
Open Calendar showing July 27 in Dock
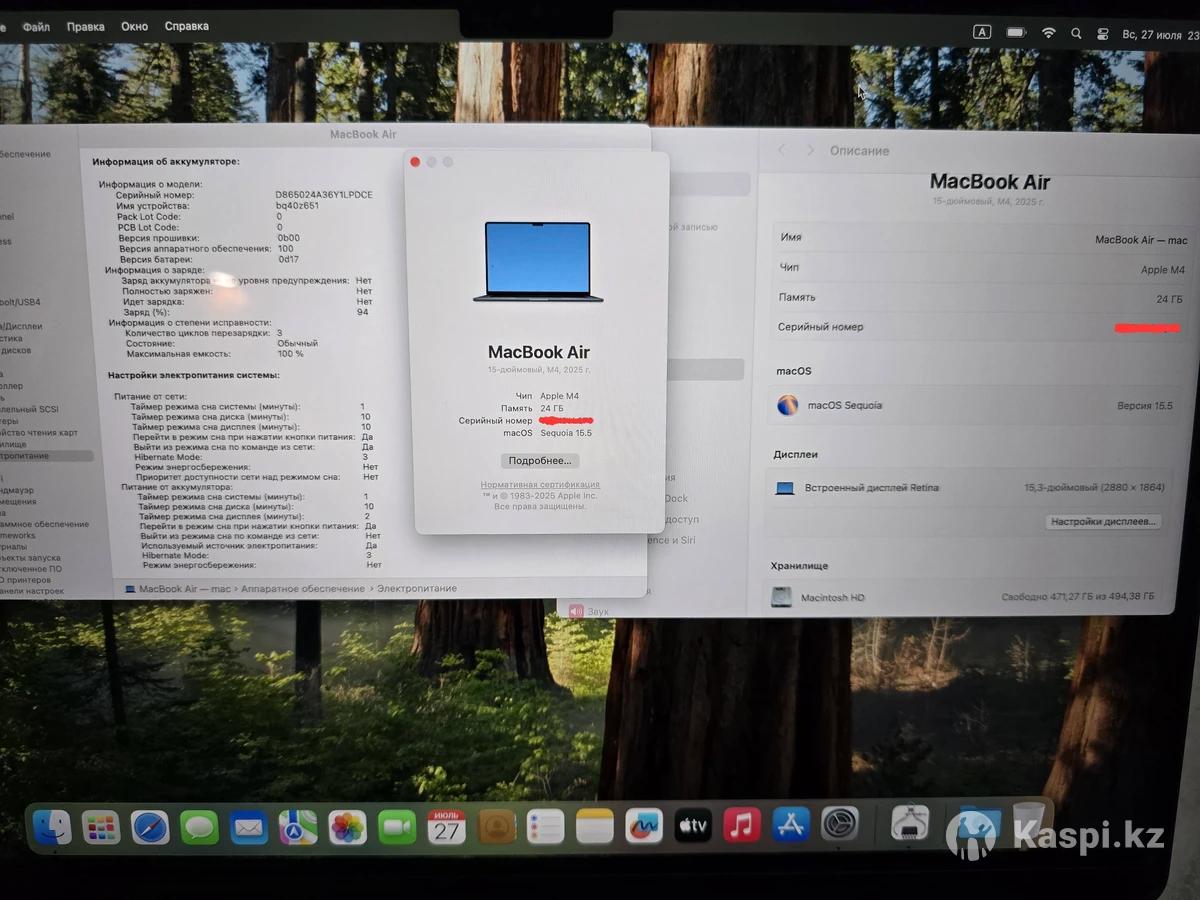click(x=446, y=827)
